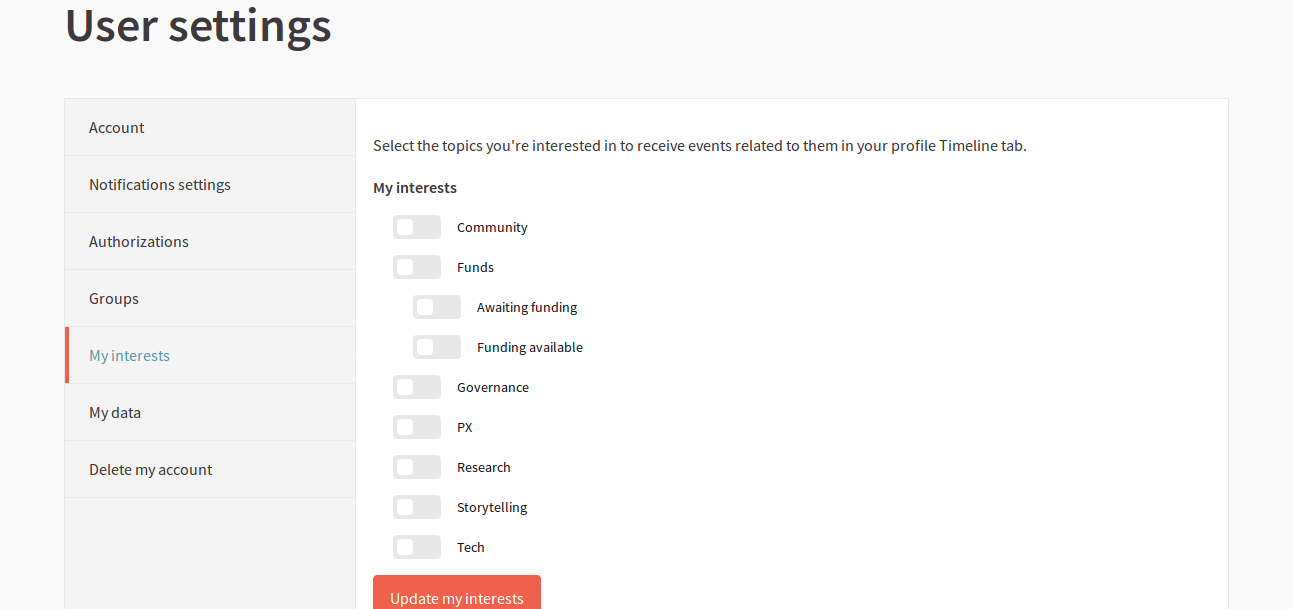
Task: Switch on the PX interest toggle
Action: pyautogui.click(x=416, y=427)
